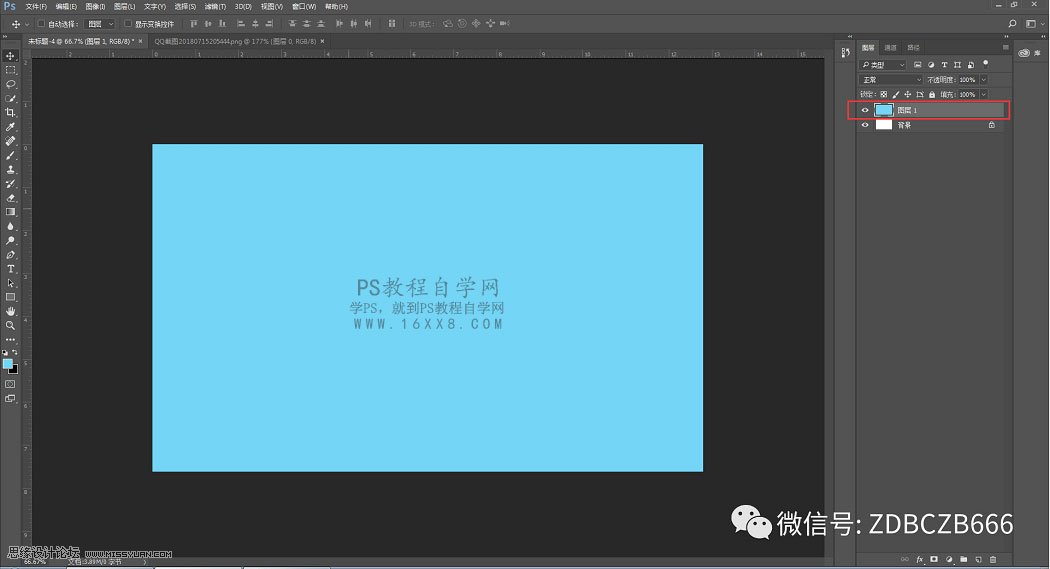Create a new layer group folder
The height and width of the screenshot is (569, 1050).
click(964, 559)
